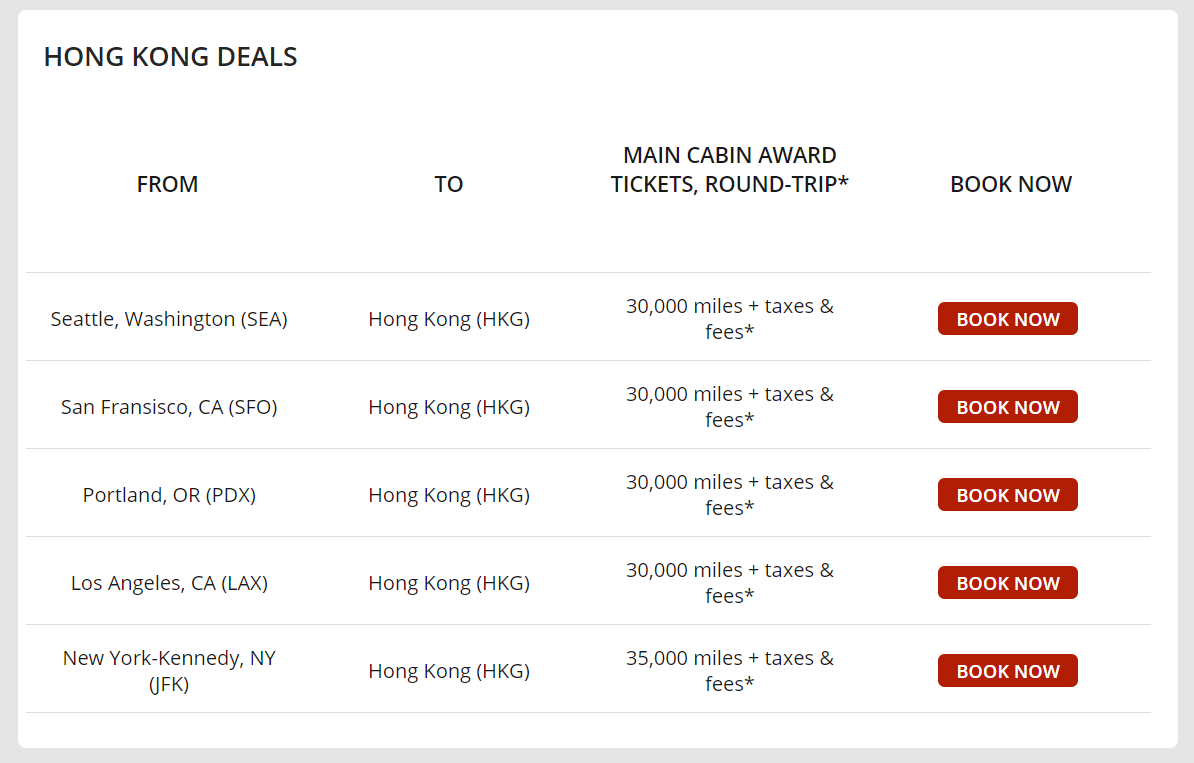This screenshot has height=763, width=1194.
Task: Click Hong Kong (HKG) destination in JFK row
Action: click(449, 671)
